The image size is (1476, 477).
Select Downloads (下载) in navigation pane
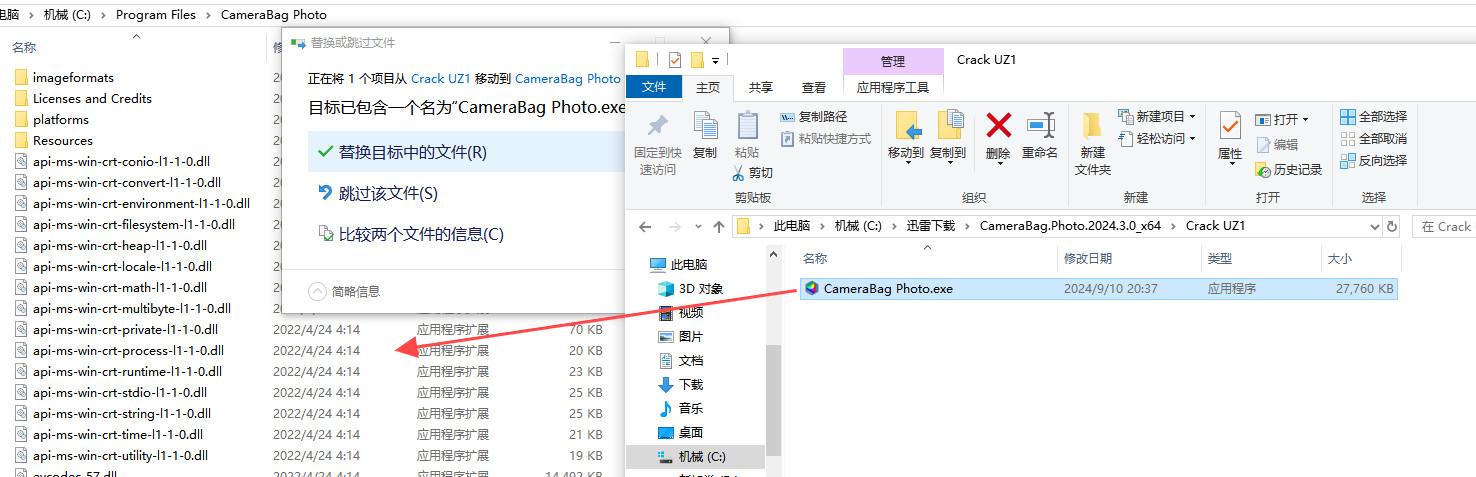coord(691,385)
